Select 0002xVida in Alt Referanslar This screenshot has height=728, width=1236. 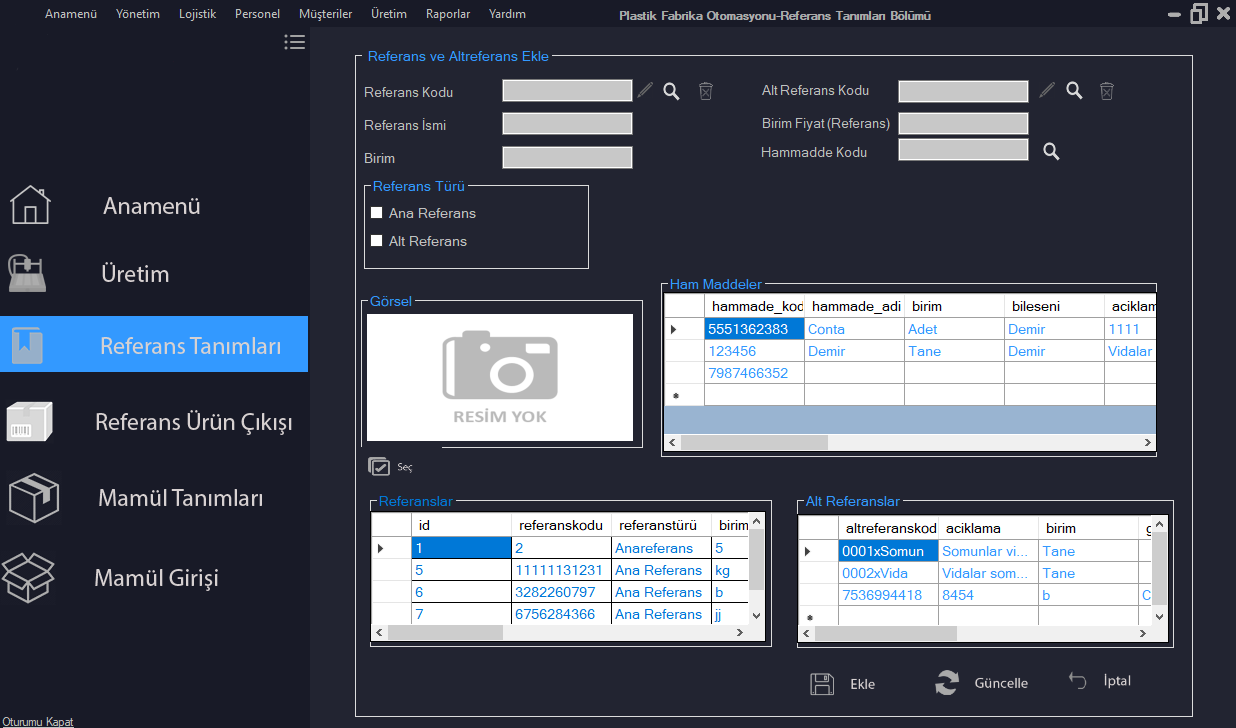[888, 573]
